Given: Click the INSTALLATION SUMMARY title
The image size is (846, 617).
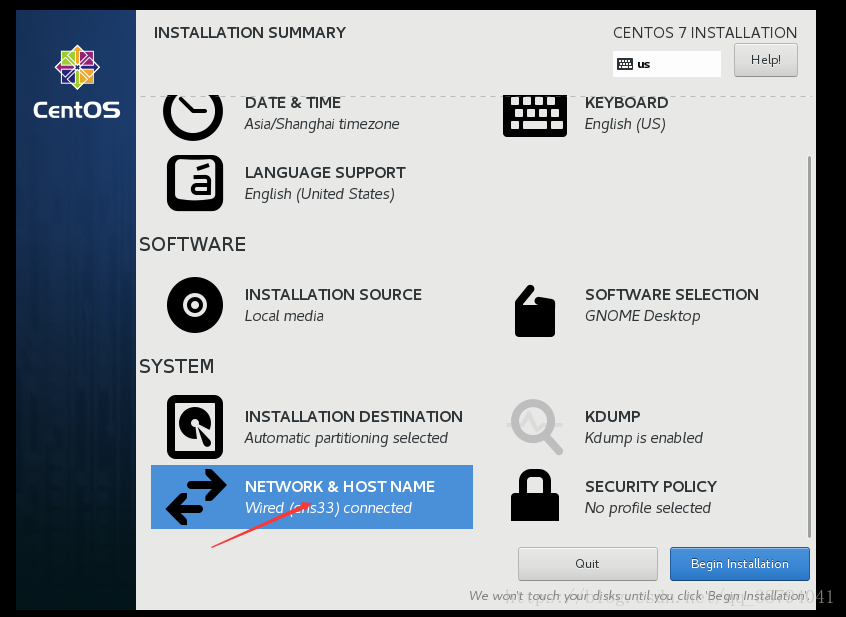Looking at the screenshot, I should point(250,32).
